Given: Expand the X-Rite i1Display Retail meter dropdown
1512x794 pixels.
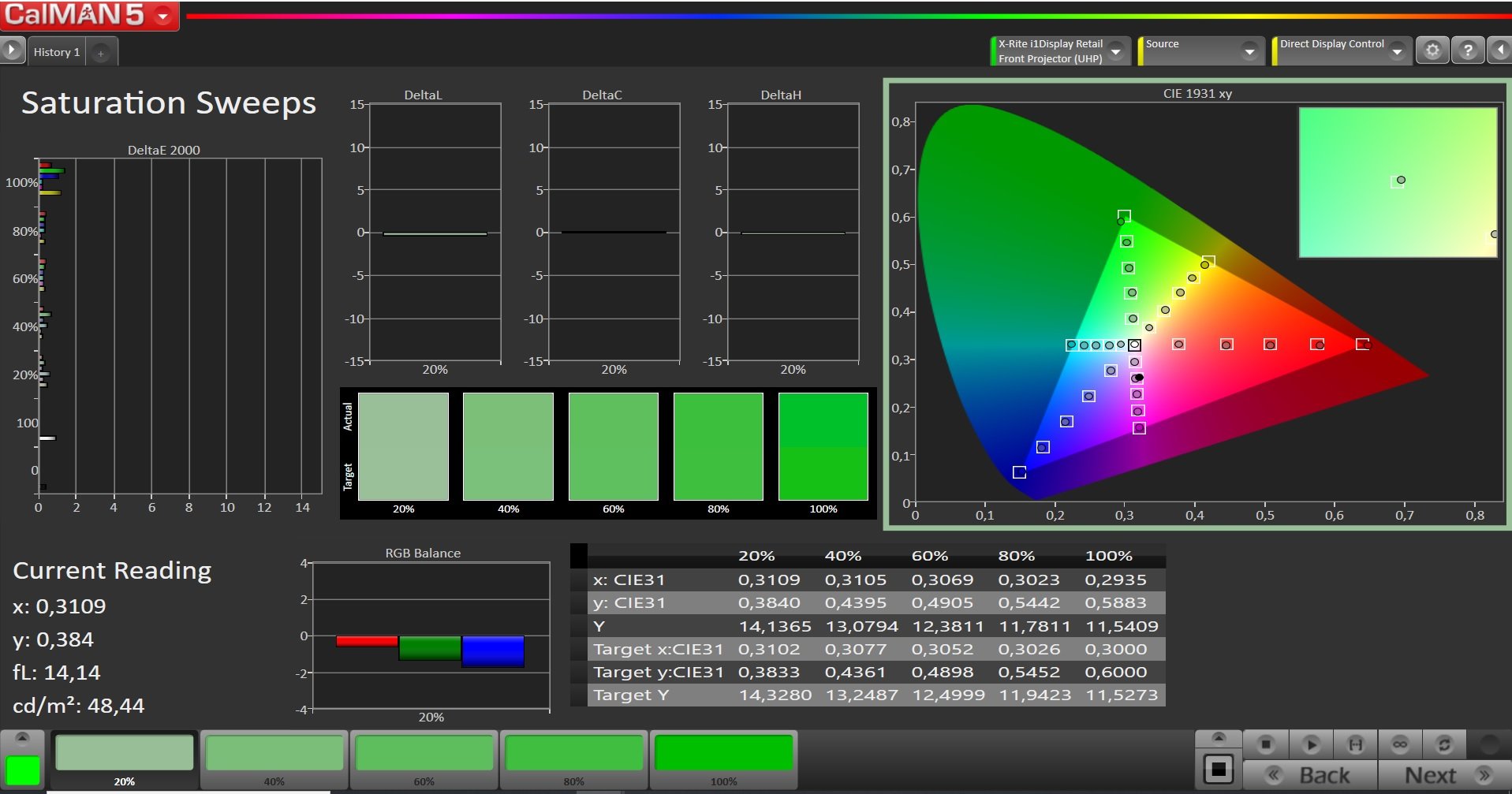Looking at the screenshot, I should pos(1116,52).
